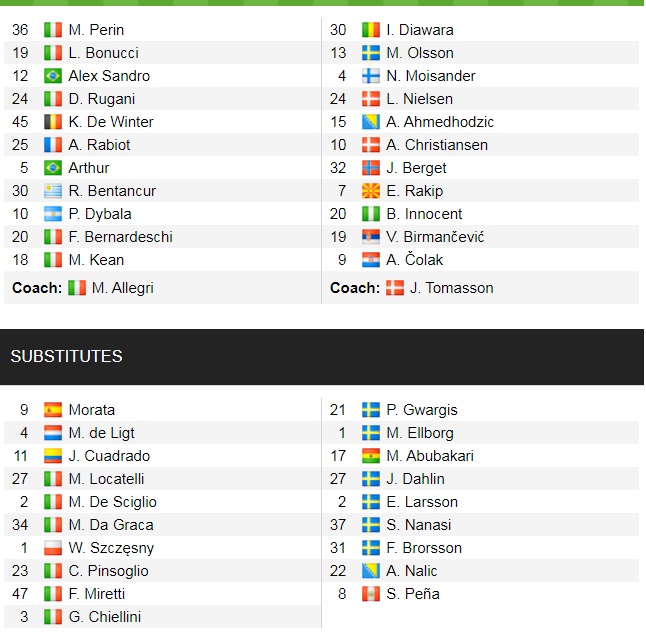Select coach M. Allegri's name
This screenshot has width=646, height=634.
tap(123, 288)
